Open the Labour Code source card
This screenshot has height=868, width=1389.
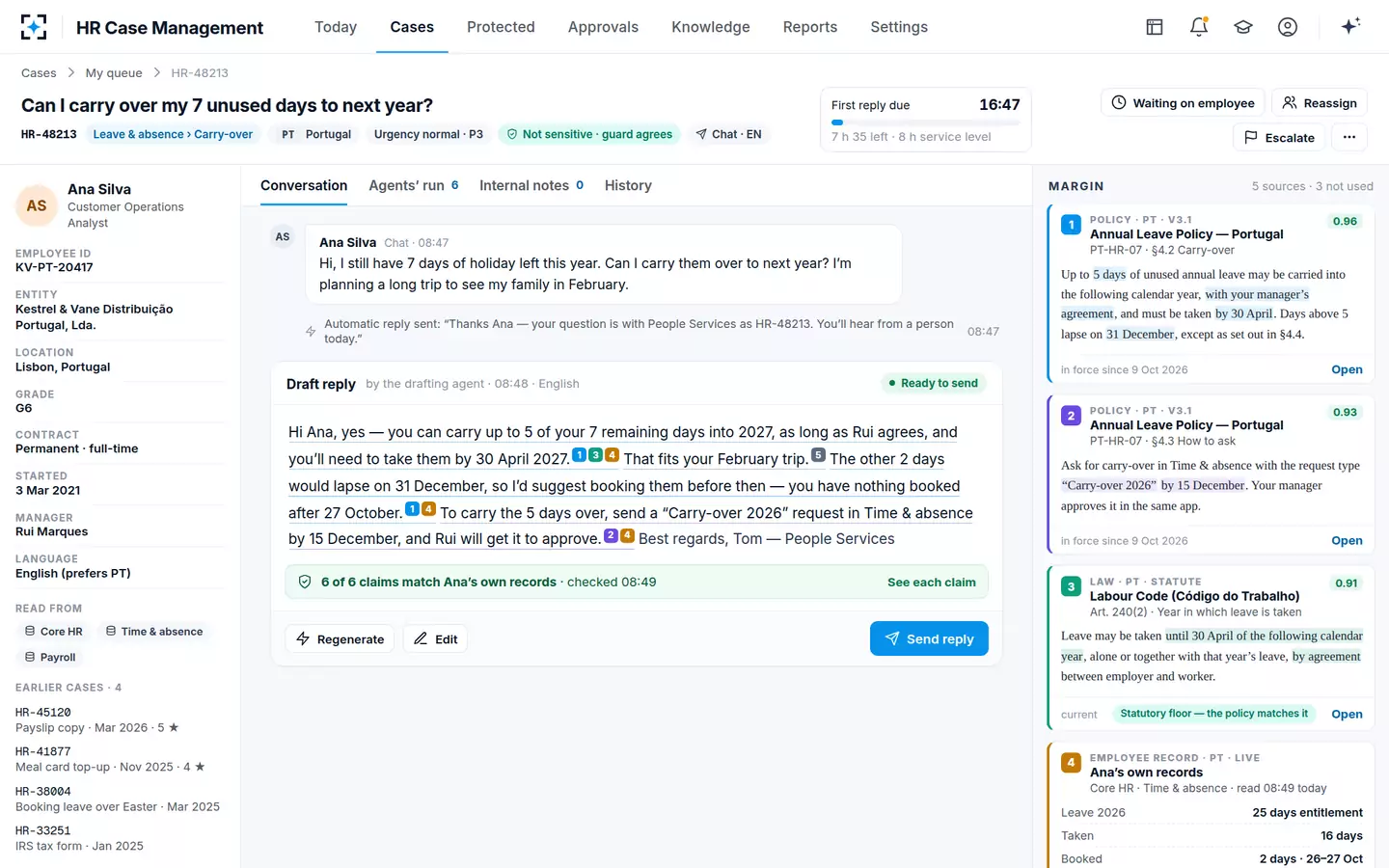[1347, 714]
